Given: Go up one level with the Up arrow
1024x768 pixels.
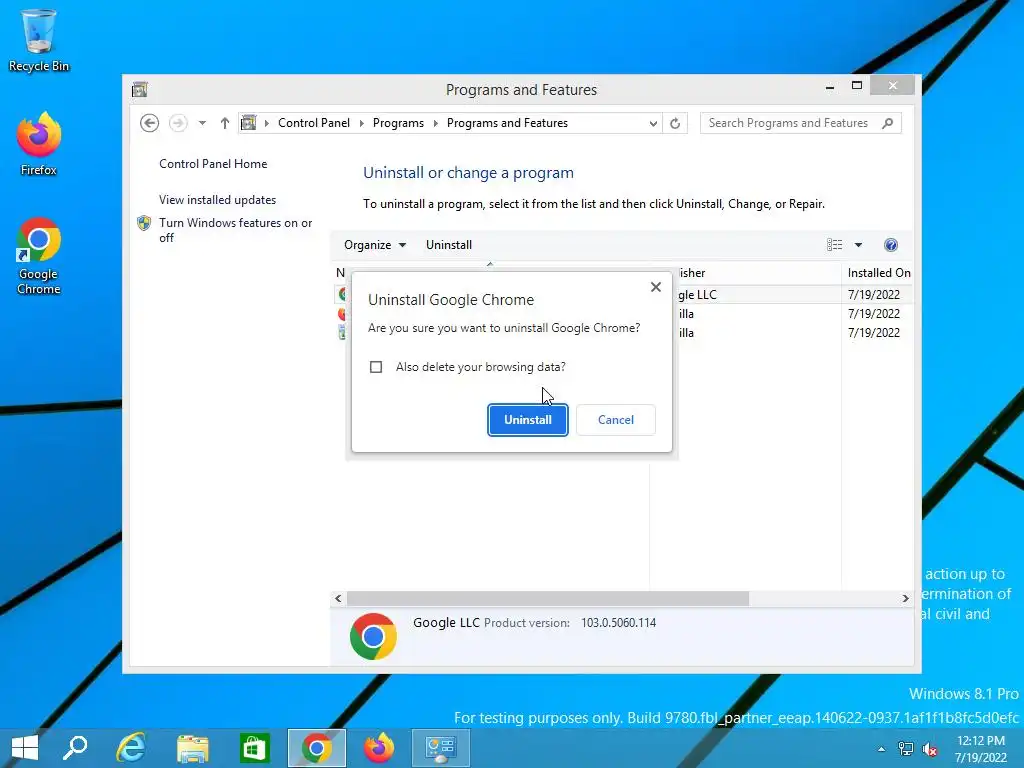Looking at the screenshot, I should (x=225, y=123).
